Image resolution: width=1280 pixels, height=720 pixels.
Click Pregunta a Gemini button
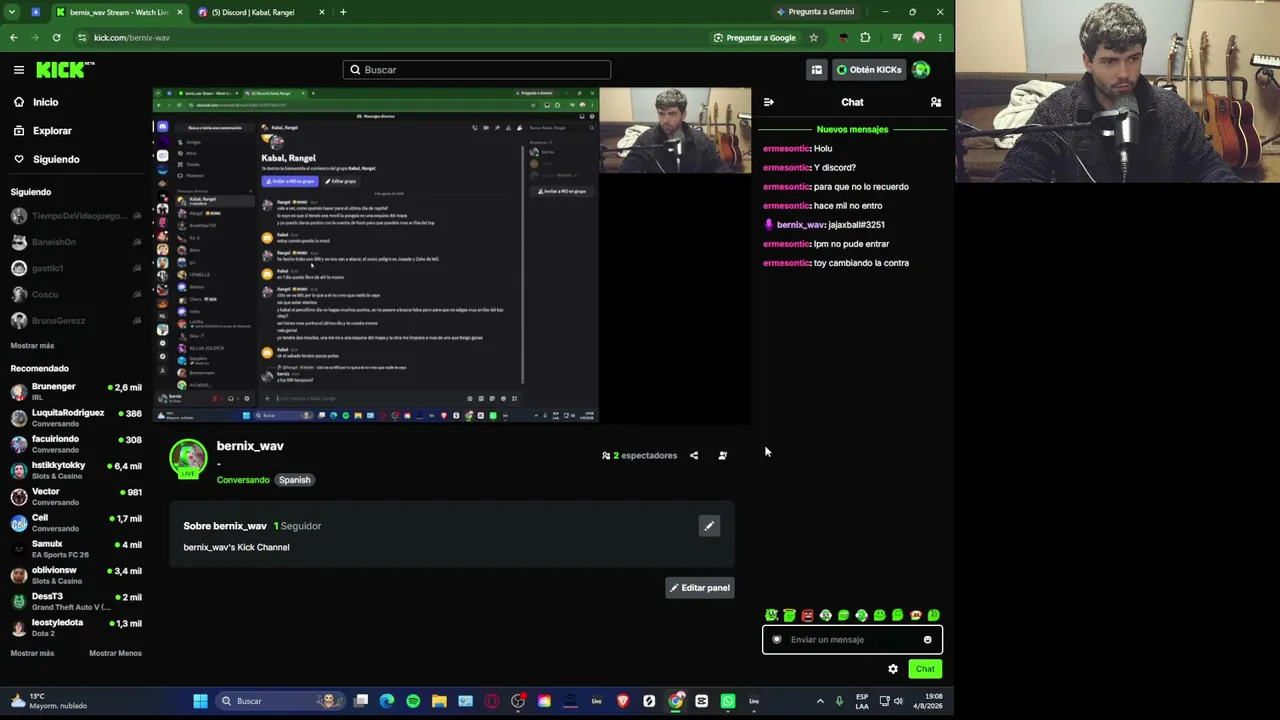(x=815, y=12)
